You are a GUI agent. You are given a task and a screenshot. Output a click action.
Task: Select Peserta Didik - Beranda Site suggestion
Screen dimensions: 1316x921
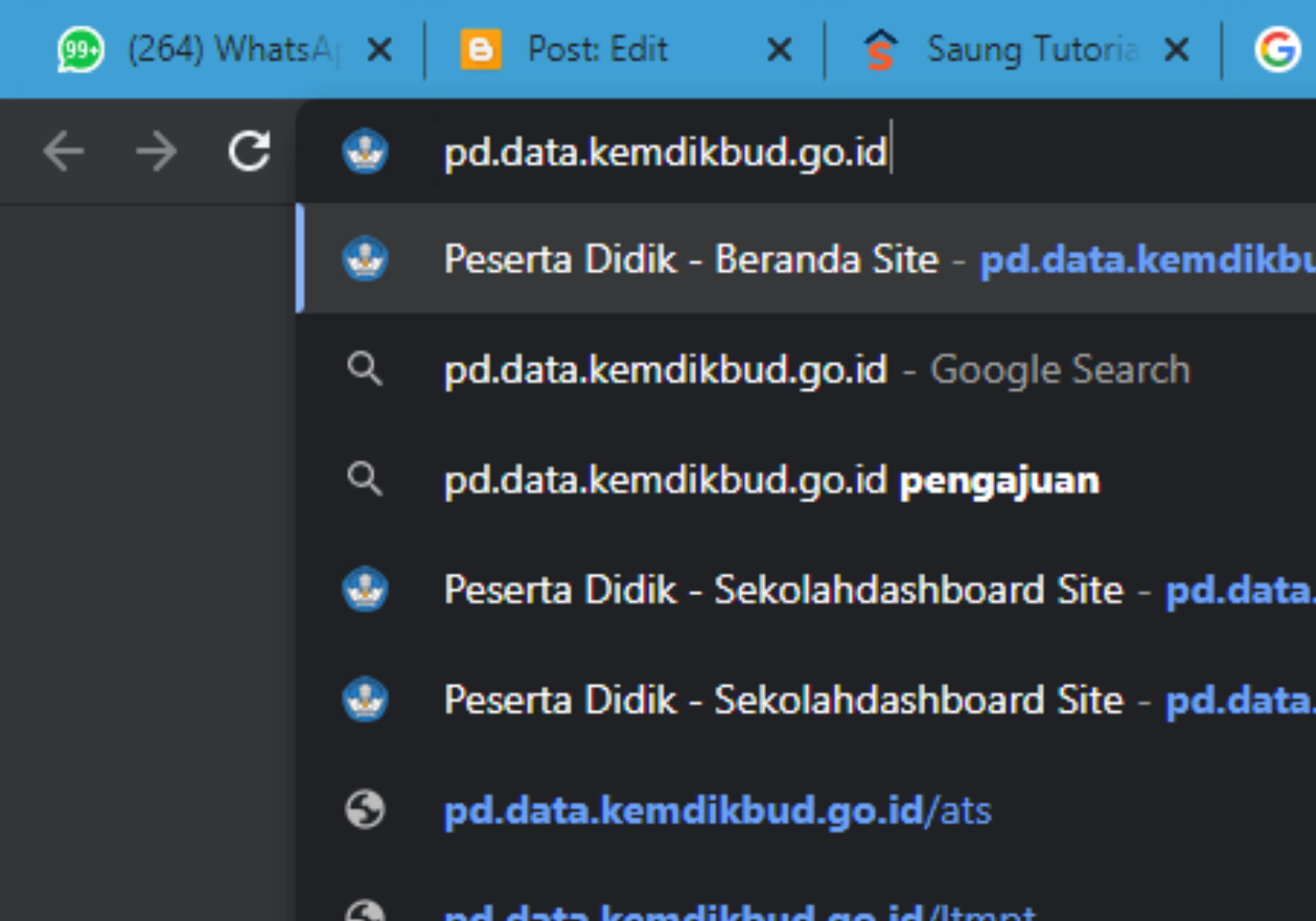coord(807,259)
